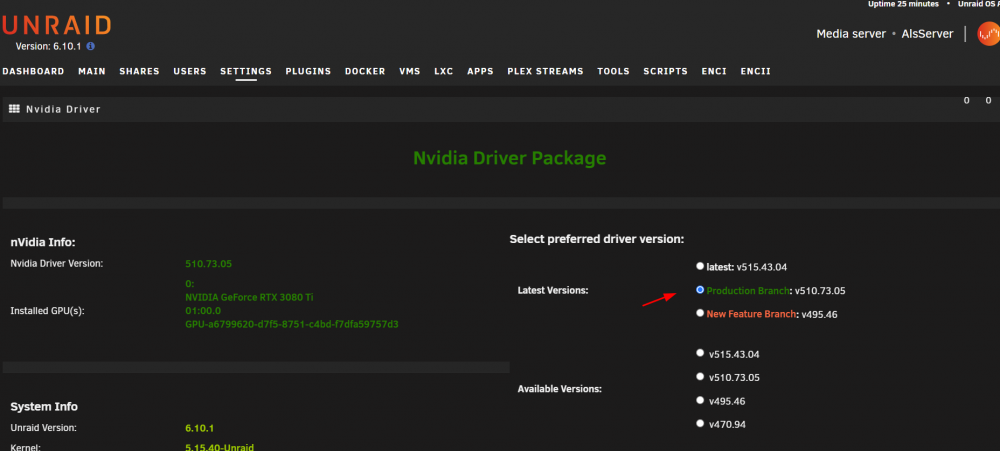This screenshot has height=451, width=1000.
Task: Choose available version v515.43.04 radio
Action: 700,353
